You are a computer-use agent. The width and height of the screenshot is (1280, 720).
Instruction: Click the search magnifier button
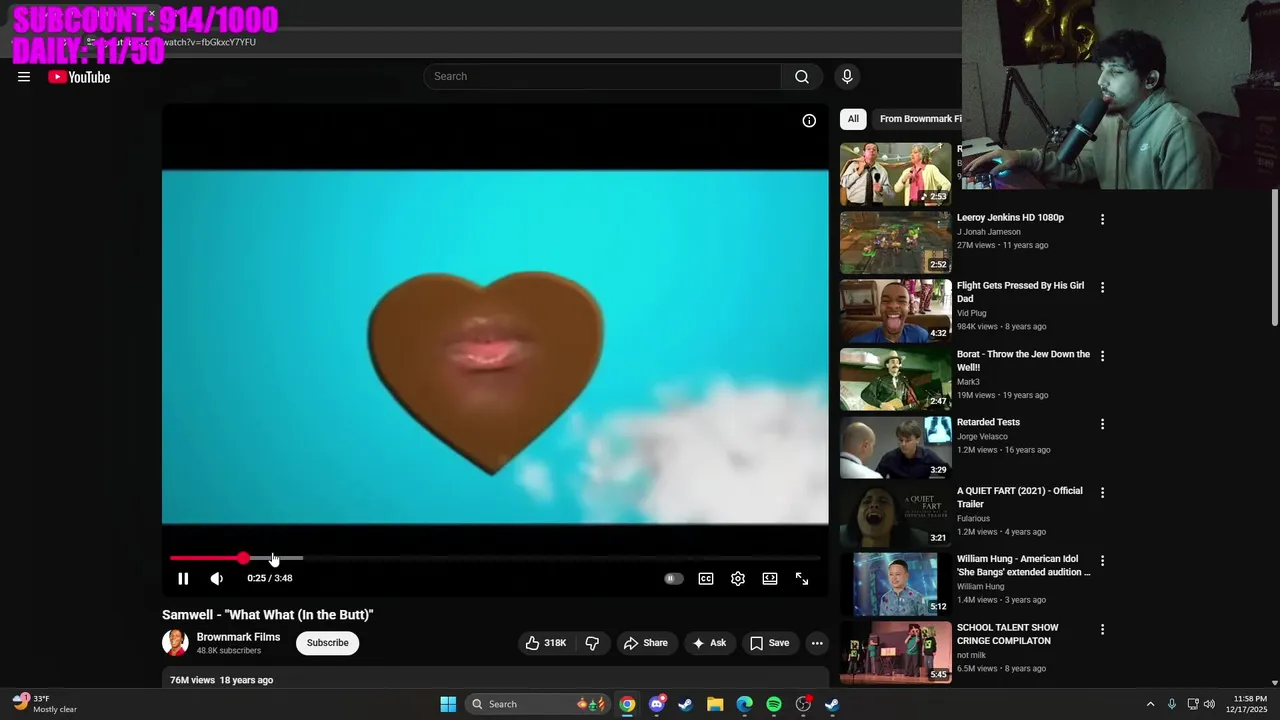click(802, 77)
